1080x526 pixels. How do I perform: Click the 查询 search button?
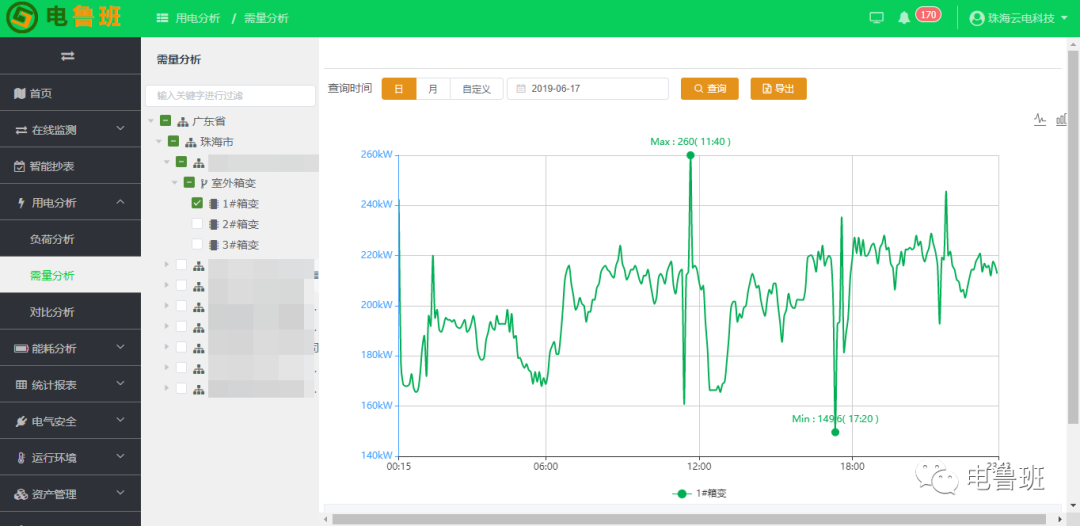(x=709, y=89)
